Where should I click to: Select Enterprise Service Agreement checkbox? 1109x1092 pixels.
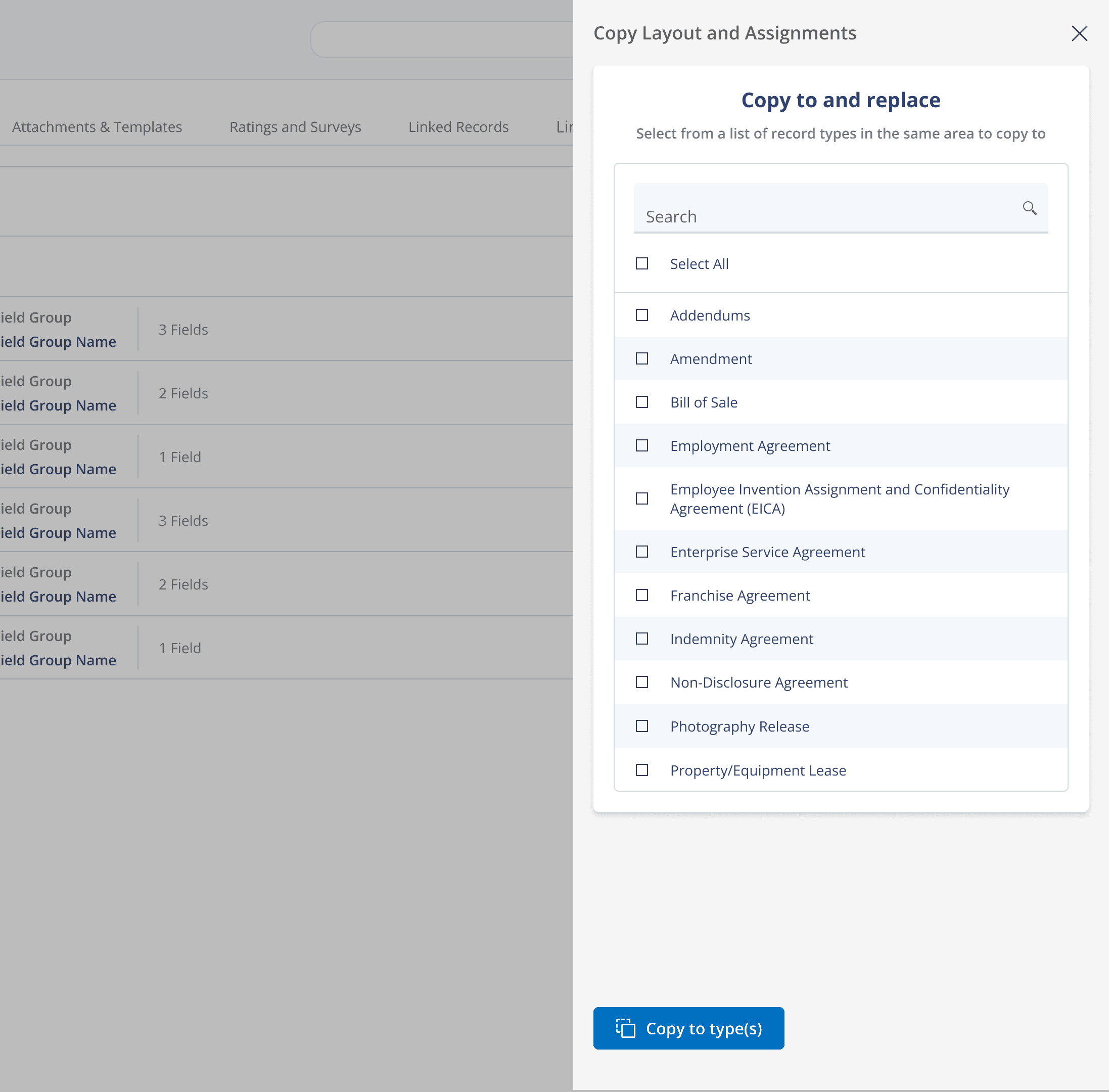click(641, 552)
